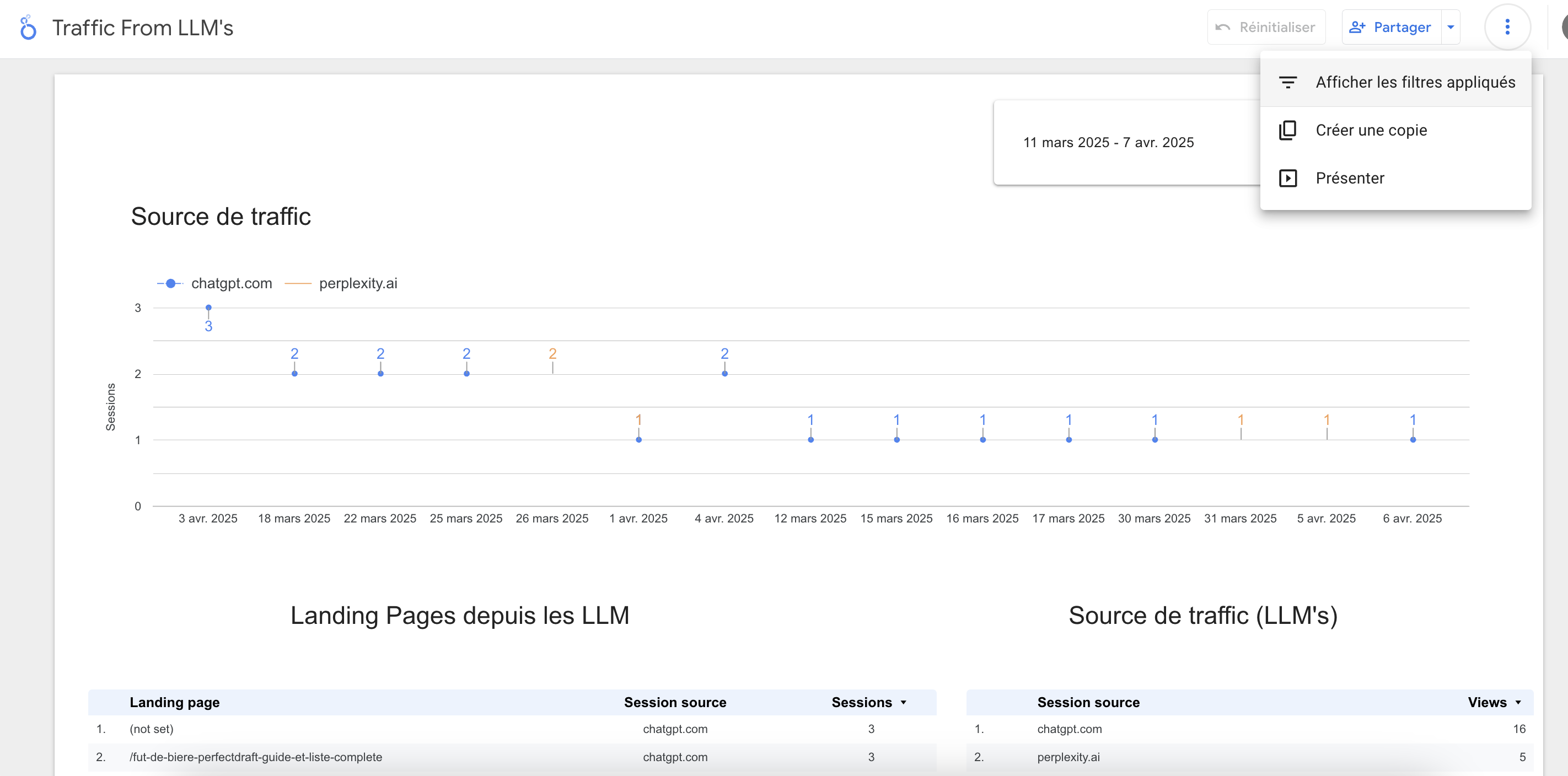Click the 22 mars 2025 data point
Viewport: 1568px width, 776px height.
[380, 374]
